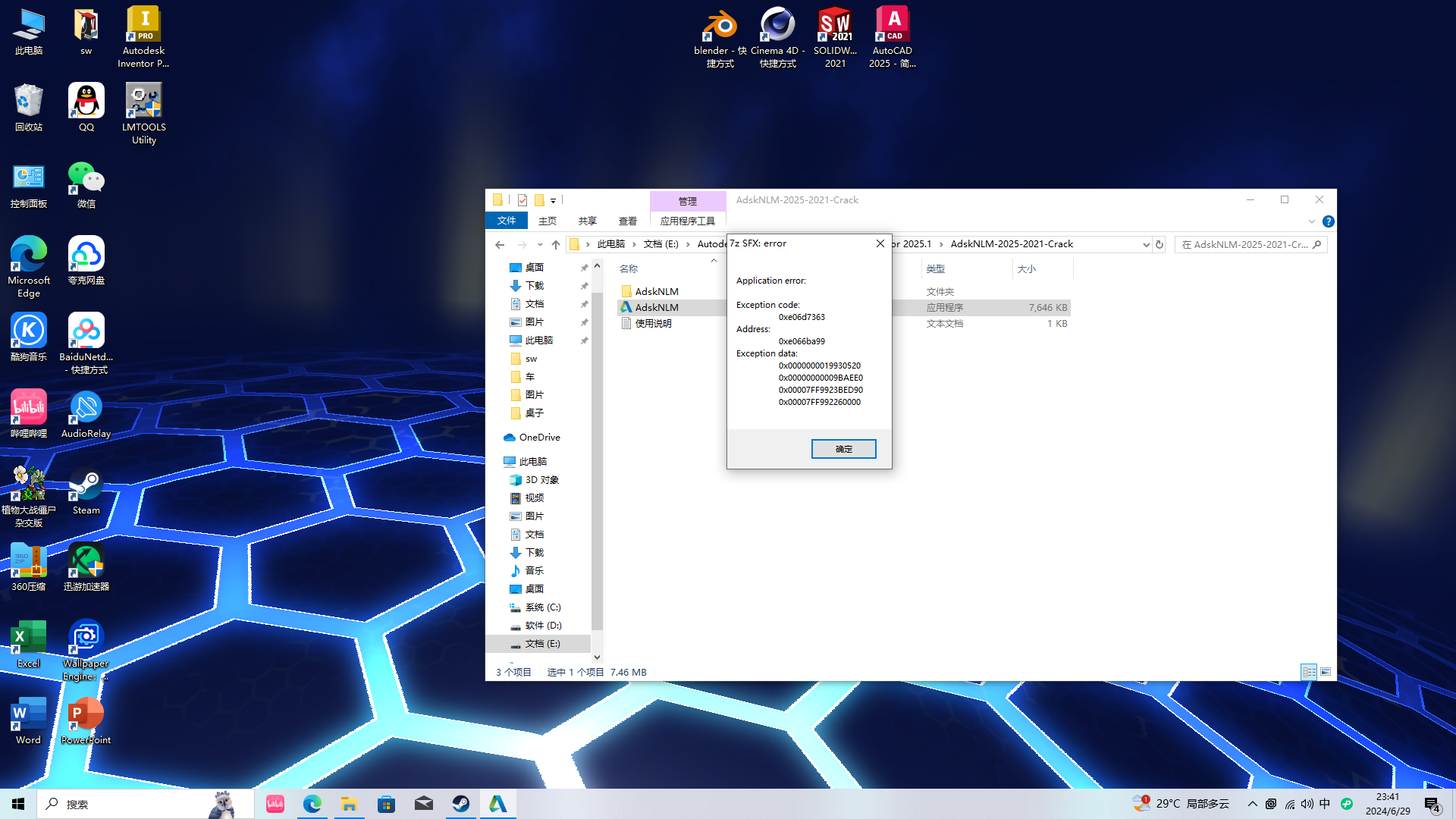Open the 查看 ribbon tab
The width and height of the screenshot is (1456, 819).
coord(627,221)
